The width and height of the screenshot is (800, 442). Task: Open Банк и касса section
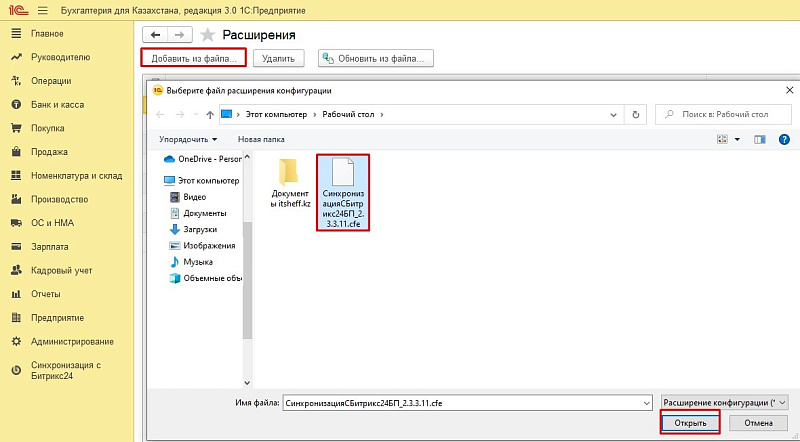(x=55, y=105)
